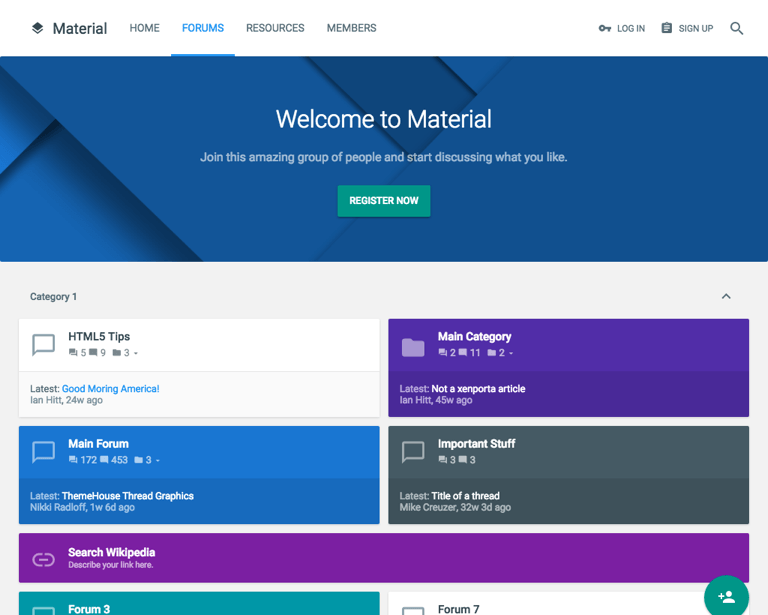Go to the Home tab

(144, 28)
